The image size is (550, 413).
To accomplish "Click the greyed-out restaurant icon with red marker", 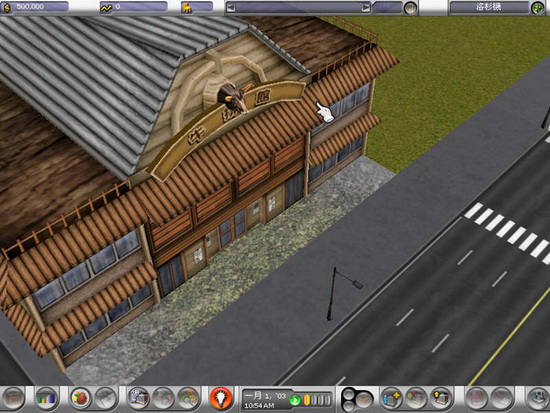I will click(x=416, y=398).
